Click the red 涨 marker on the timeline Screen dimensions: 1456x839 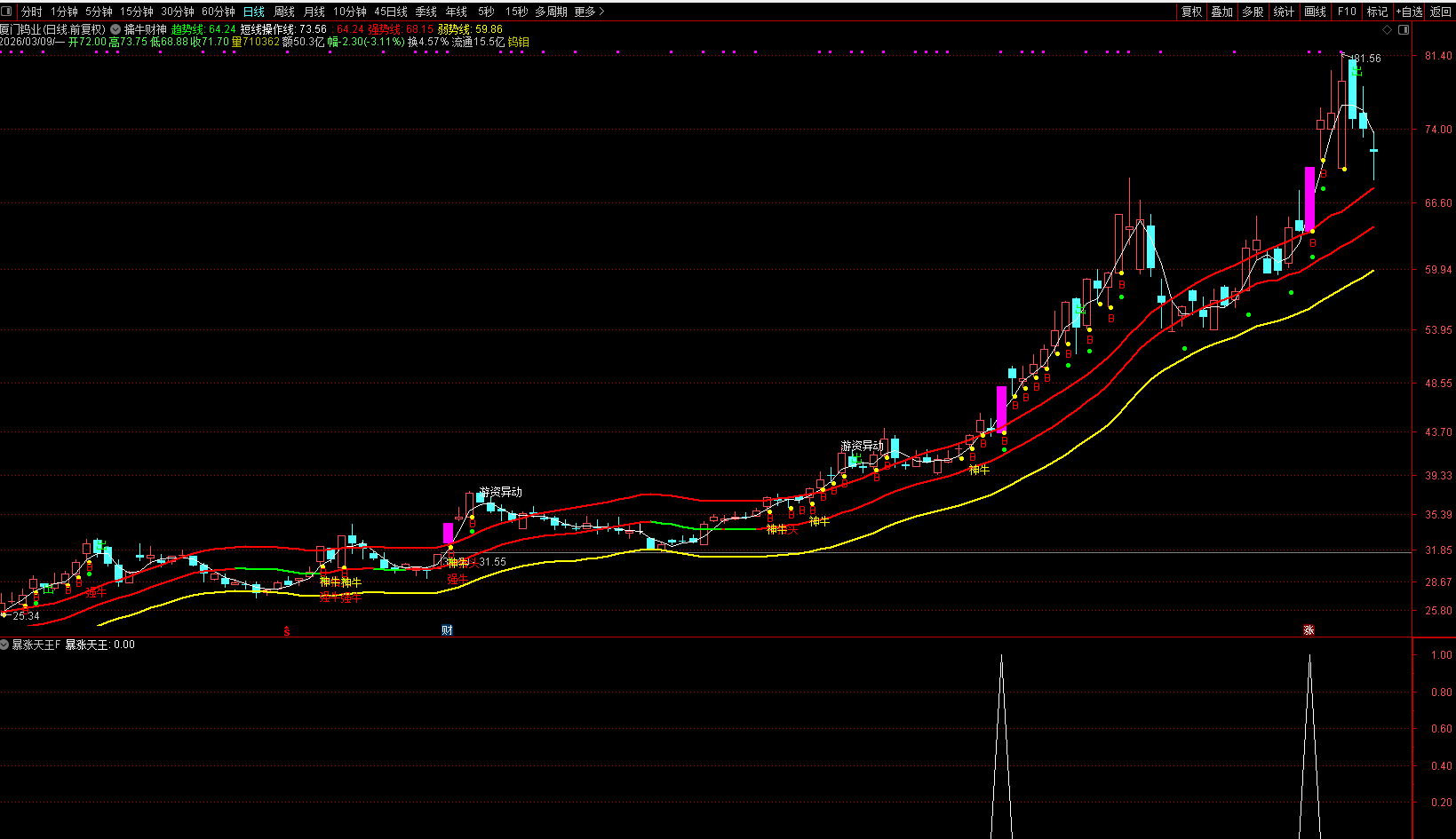tap(1309, 630)
